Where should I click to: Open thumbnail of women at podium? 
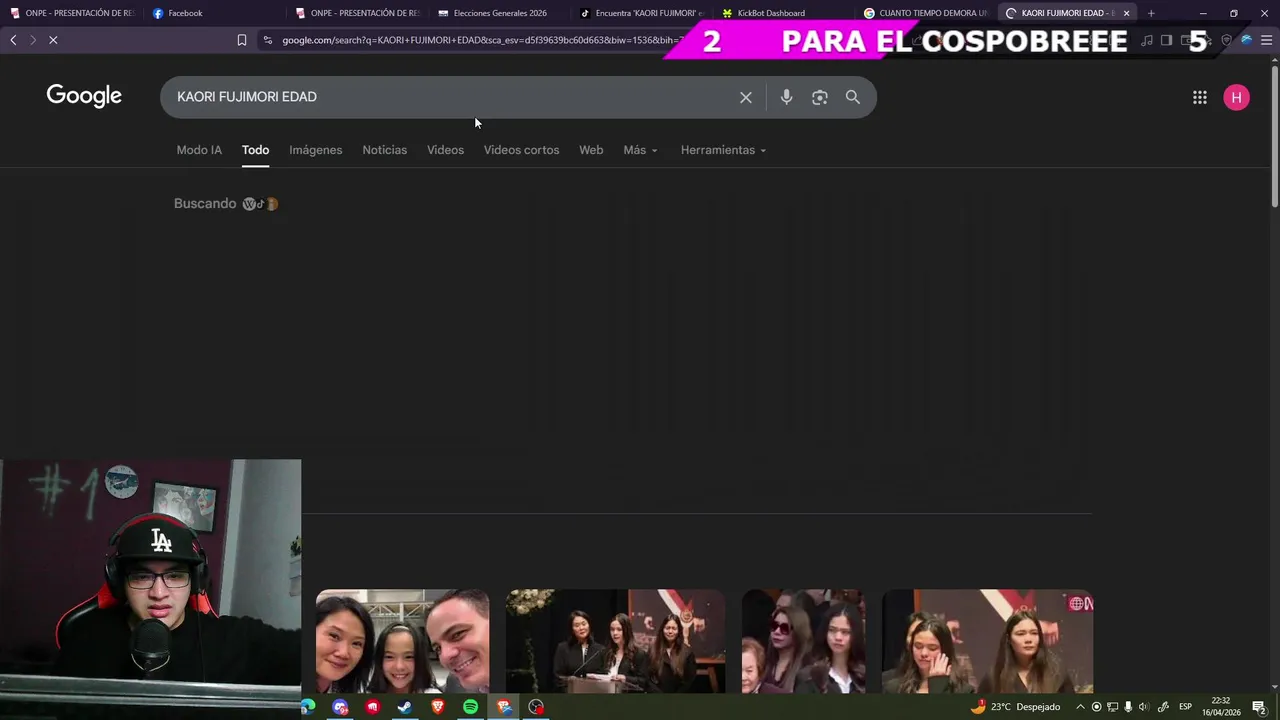(615, 641)
